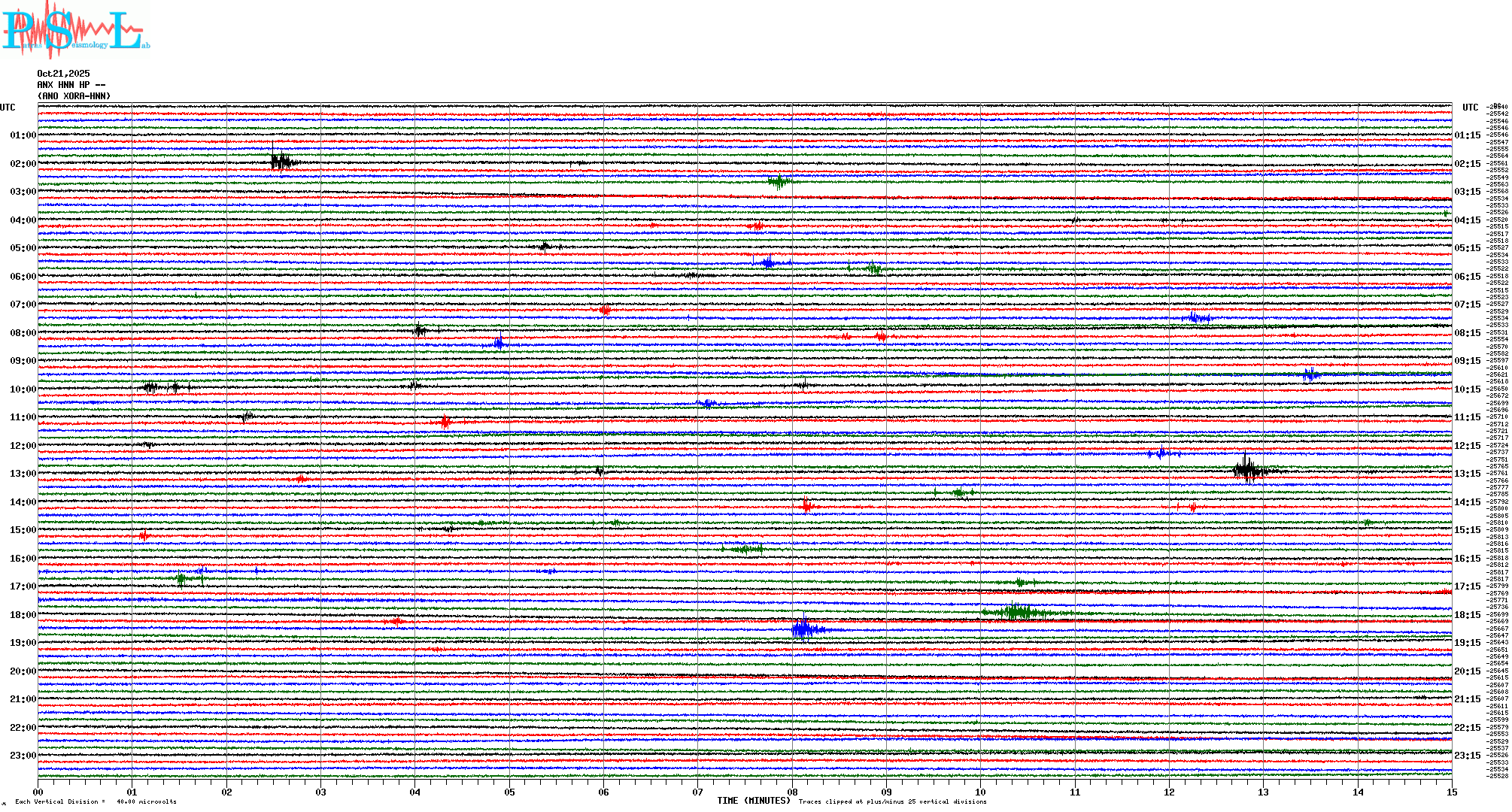The height and width of the screenshot is (812, 1512).
Task: Click the Oct21,2025 date label
Action: pos(63,74)
